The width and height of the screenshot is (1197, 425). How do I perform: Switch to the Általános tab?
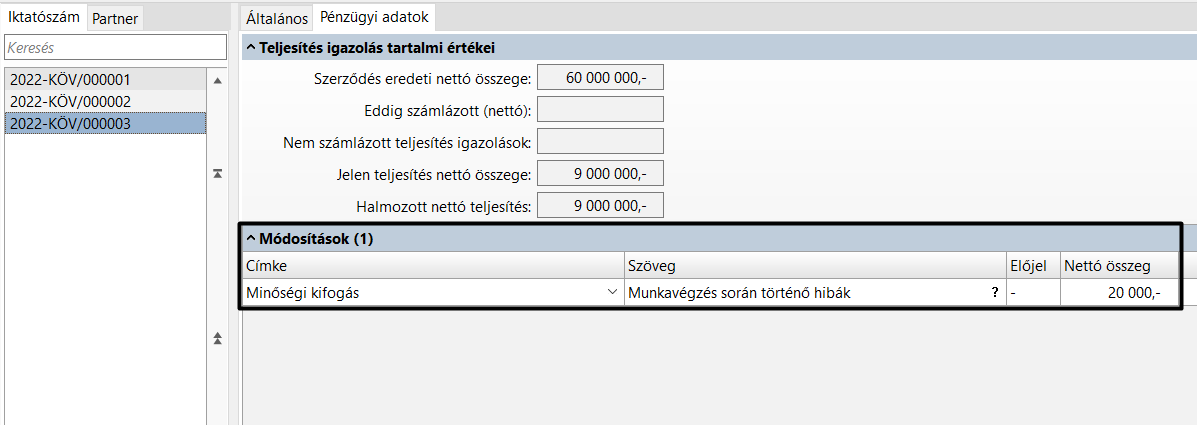tap(277, 18)
